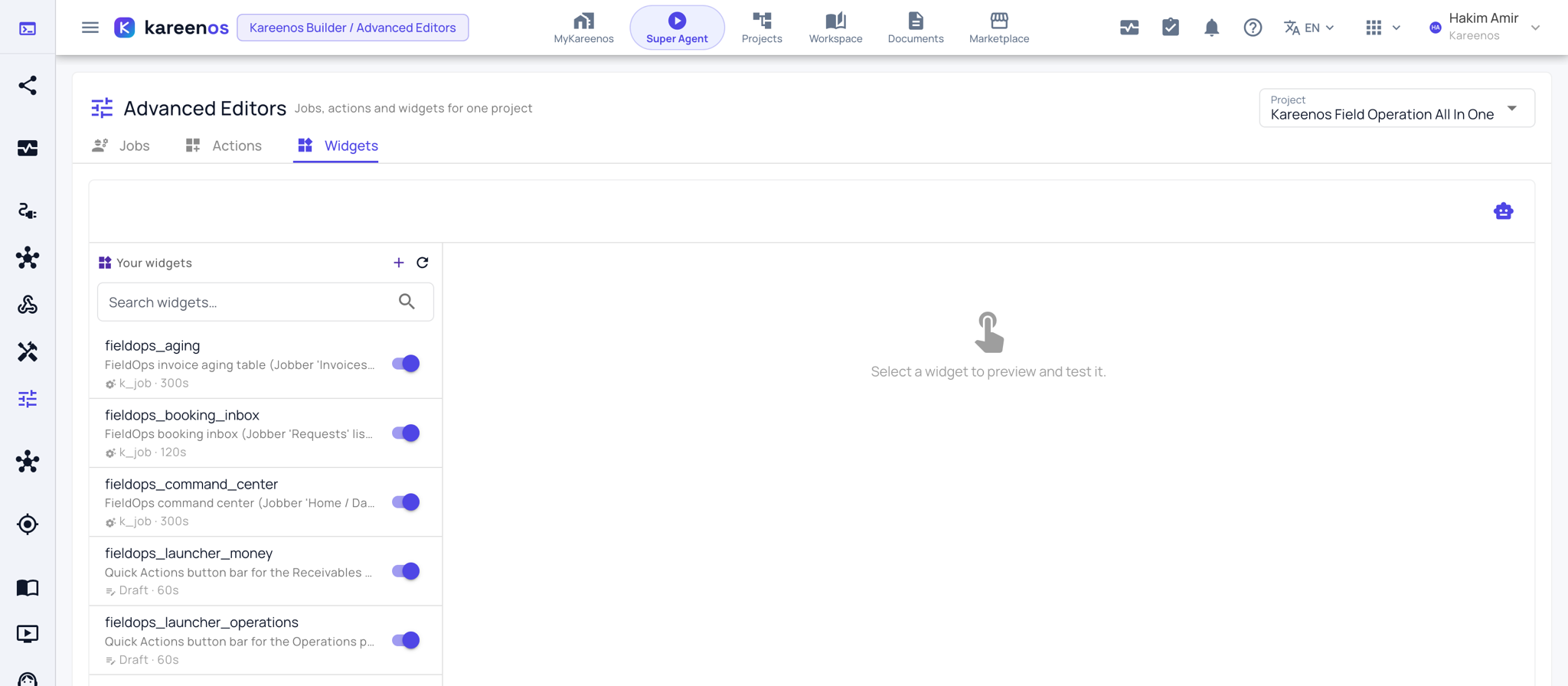Open the EN language dropdown
This screenshot has width=1568, height=686.
pos(1309,28)
